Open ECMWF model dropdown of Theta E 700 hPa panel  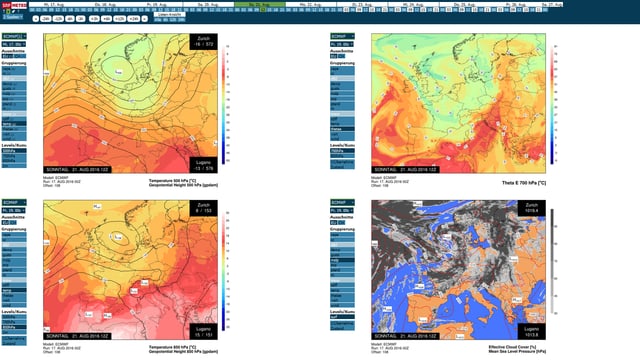point(342,36)
